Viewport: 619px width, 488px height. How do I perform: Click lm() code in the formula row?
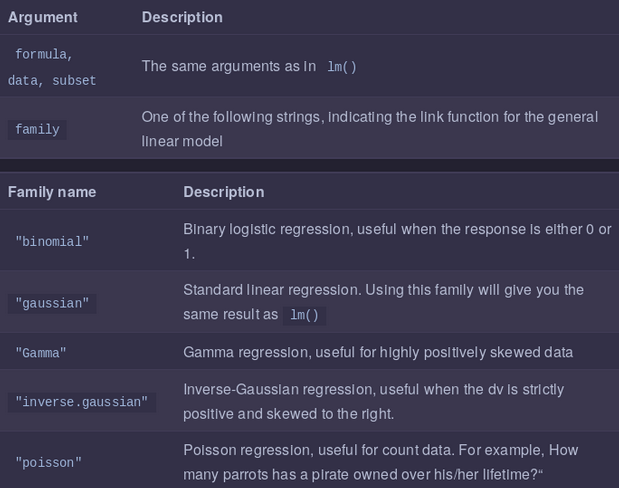click(342, 67)
